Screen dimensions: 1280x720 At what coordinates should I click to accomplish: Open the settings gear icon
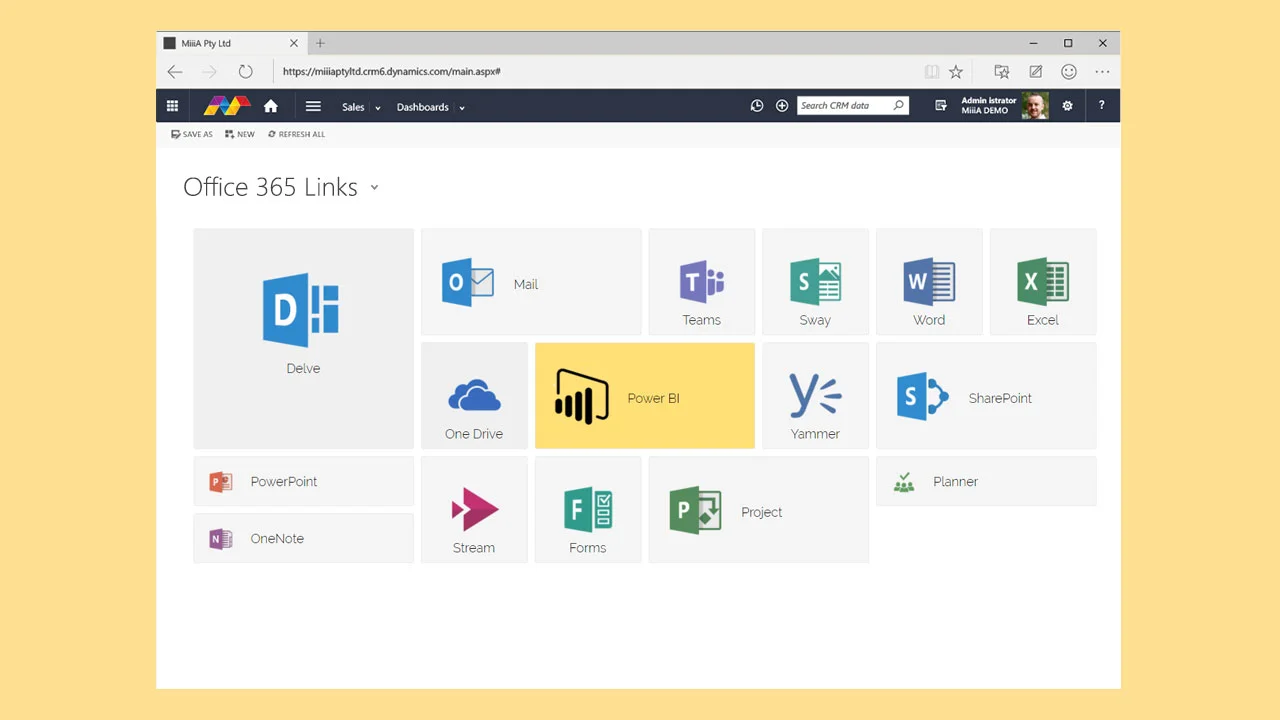pyautogui.click(x=1067, y=106)
